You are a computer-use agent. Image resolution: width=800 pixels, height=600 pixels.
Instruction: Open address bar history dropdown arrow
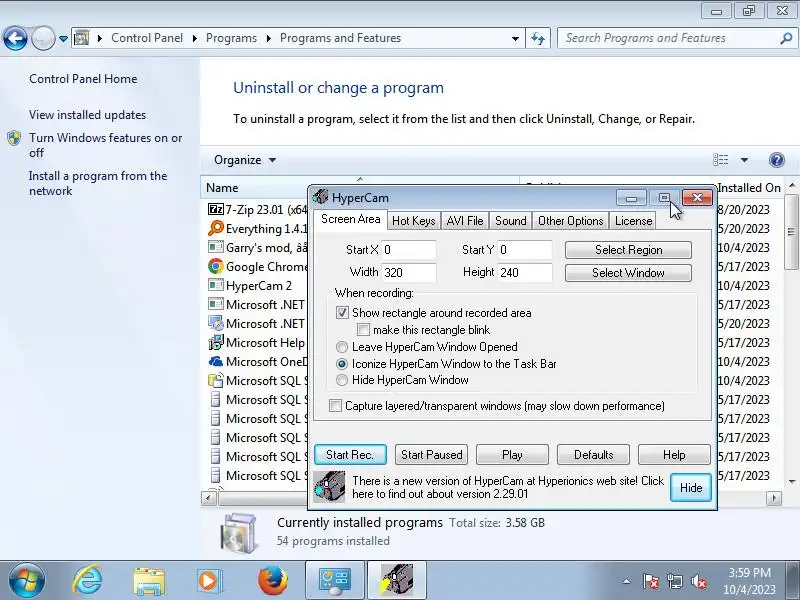click(515, 38)
